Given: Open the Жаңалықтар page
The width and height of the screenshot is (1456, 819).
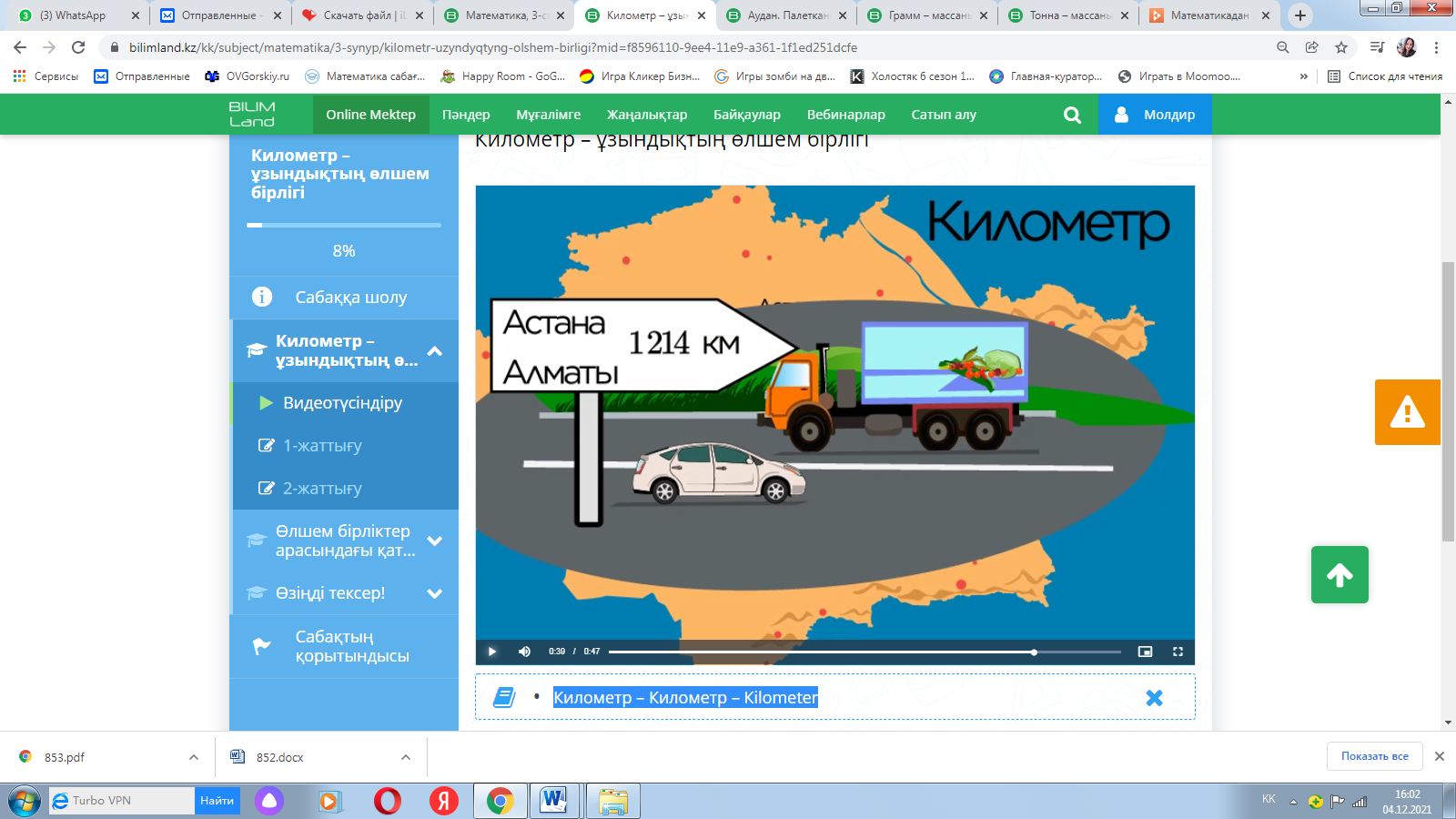Looking at the screenshot, I should [x=647, y=115].
